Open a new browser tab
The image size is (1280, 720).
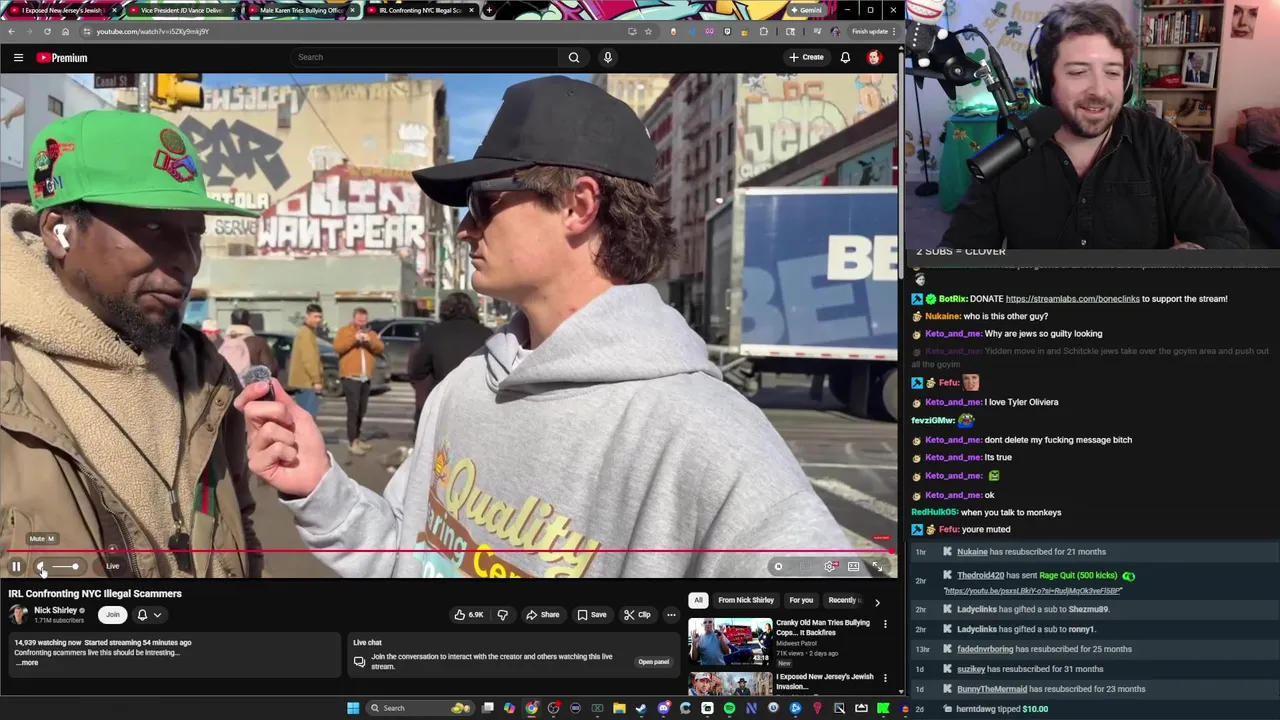click(488, 10)
